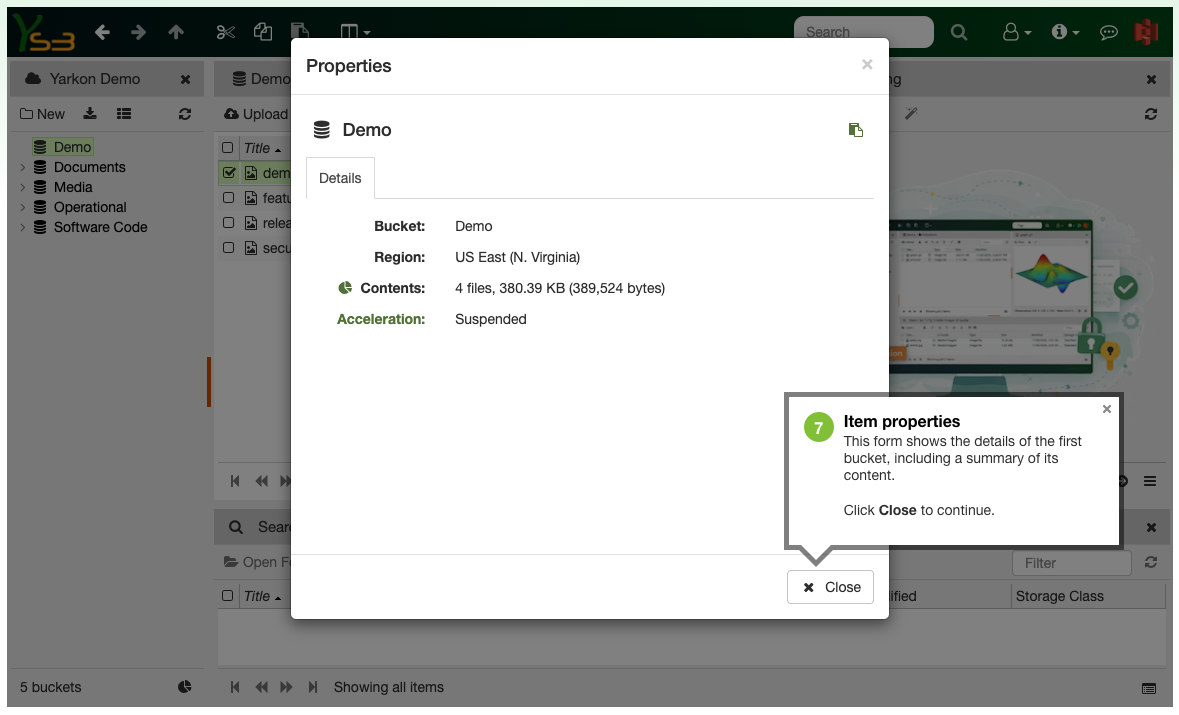This screenshot has width=1179, height=715.
Task: Check the box for the second file row
Action: click(228, 198)
